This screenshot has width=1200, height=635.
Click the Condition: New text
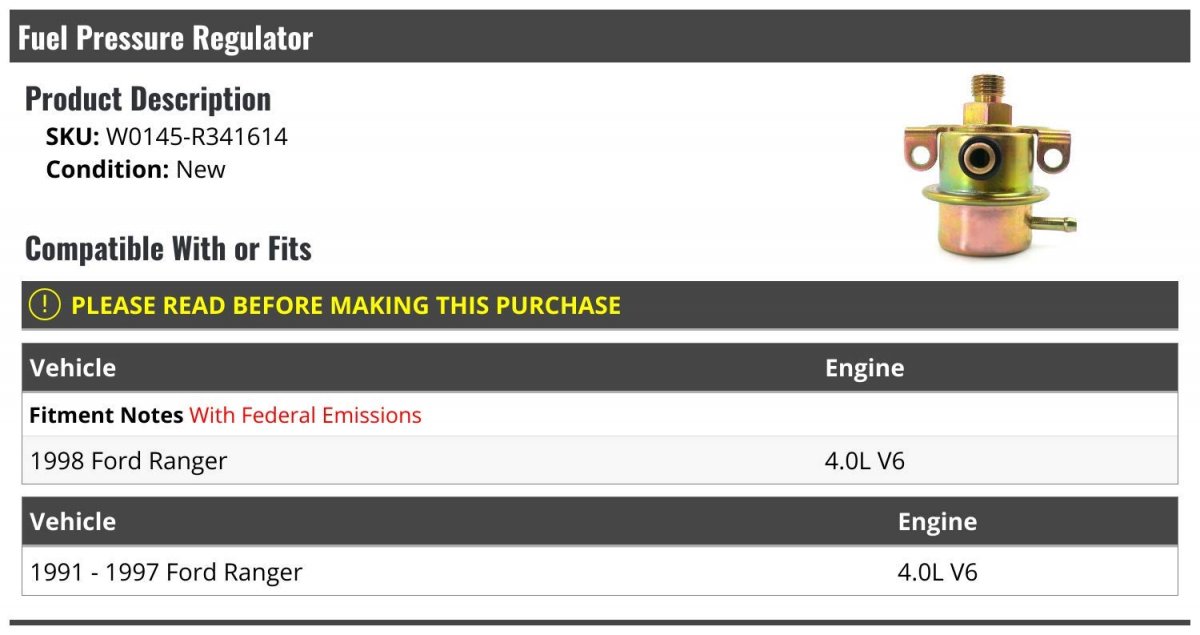(x=136, y=169)
